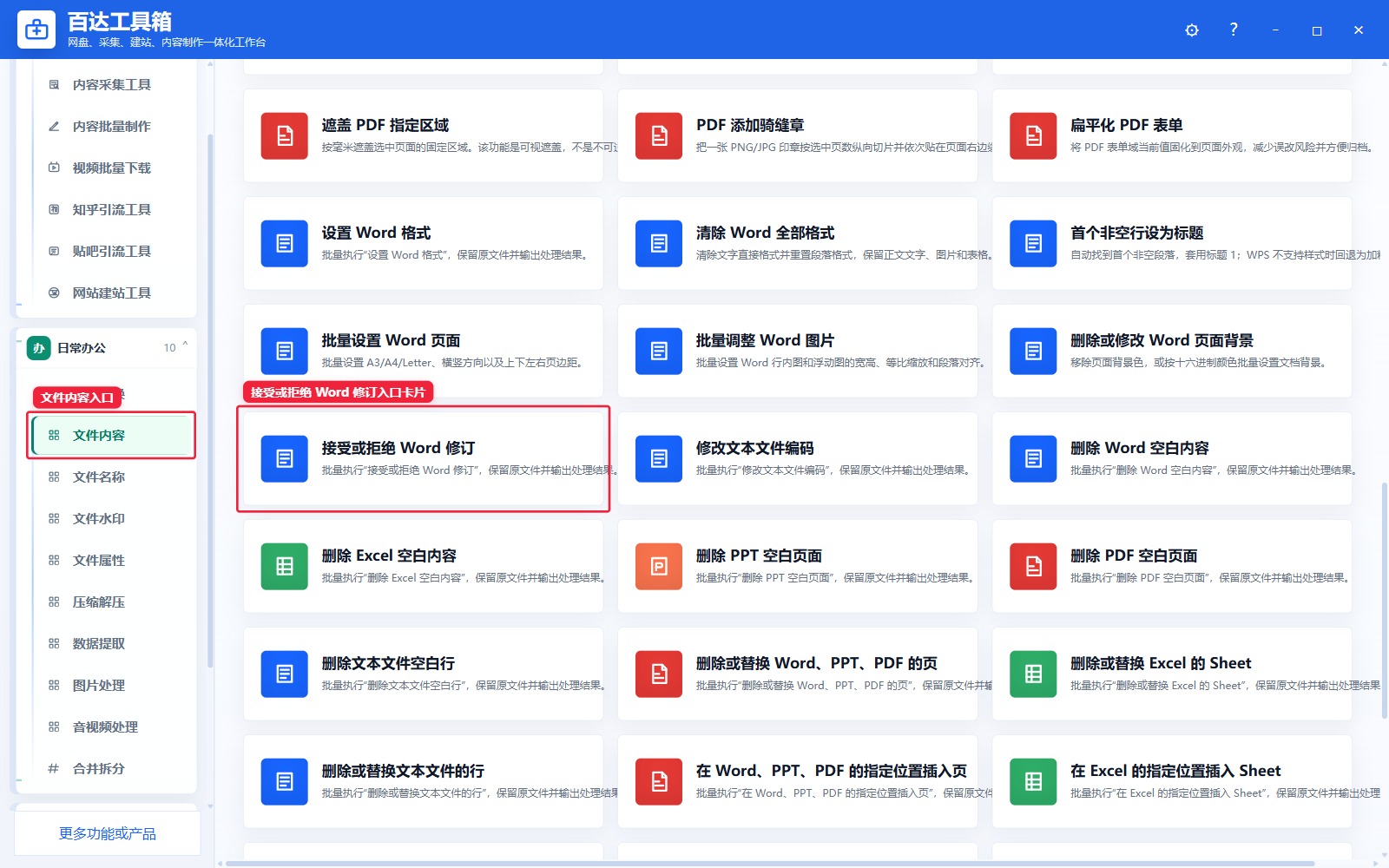Image resolution: width=1389 pixels, height=868 pixels.
Task: Open 内容批量制作 in the sidebar
Action: (111, 126)
